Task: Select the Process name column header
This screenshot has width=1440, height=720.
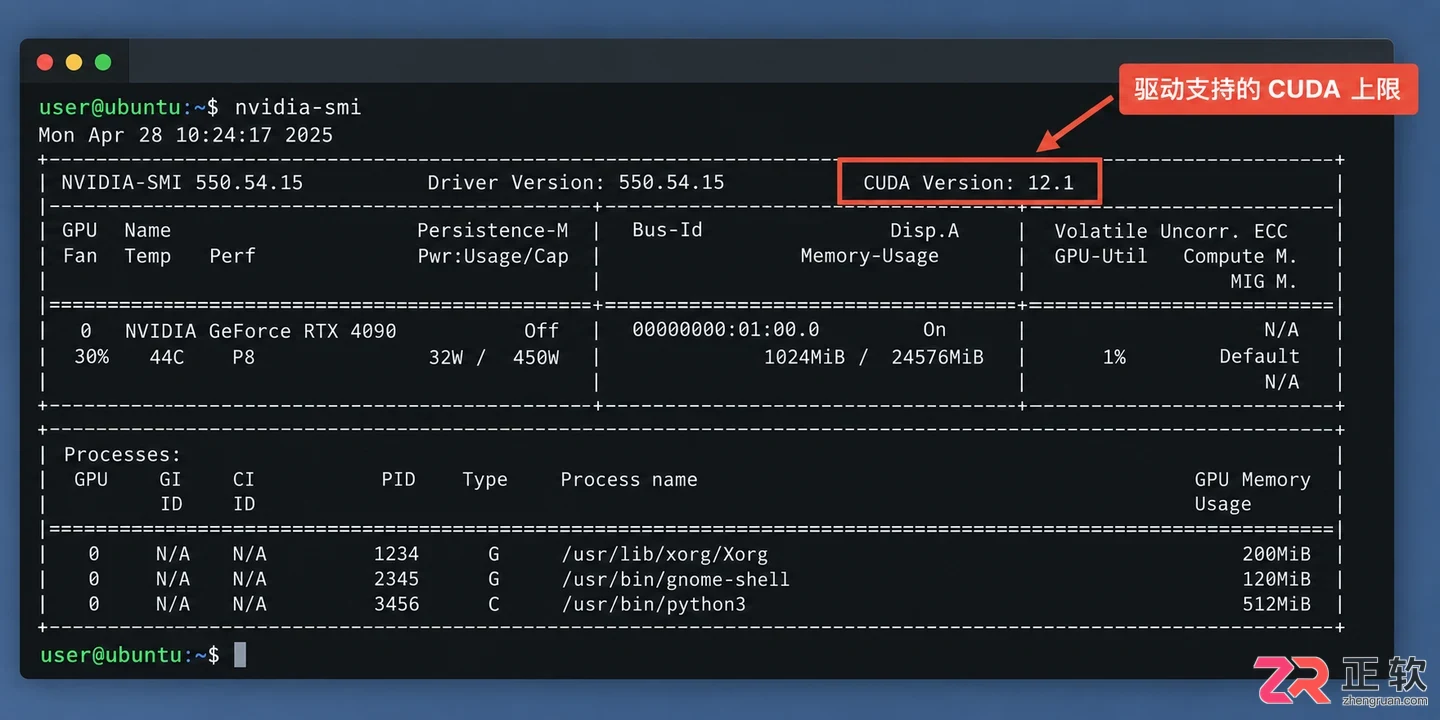Action: tap(629, 480)
